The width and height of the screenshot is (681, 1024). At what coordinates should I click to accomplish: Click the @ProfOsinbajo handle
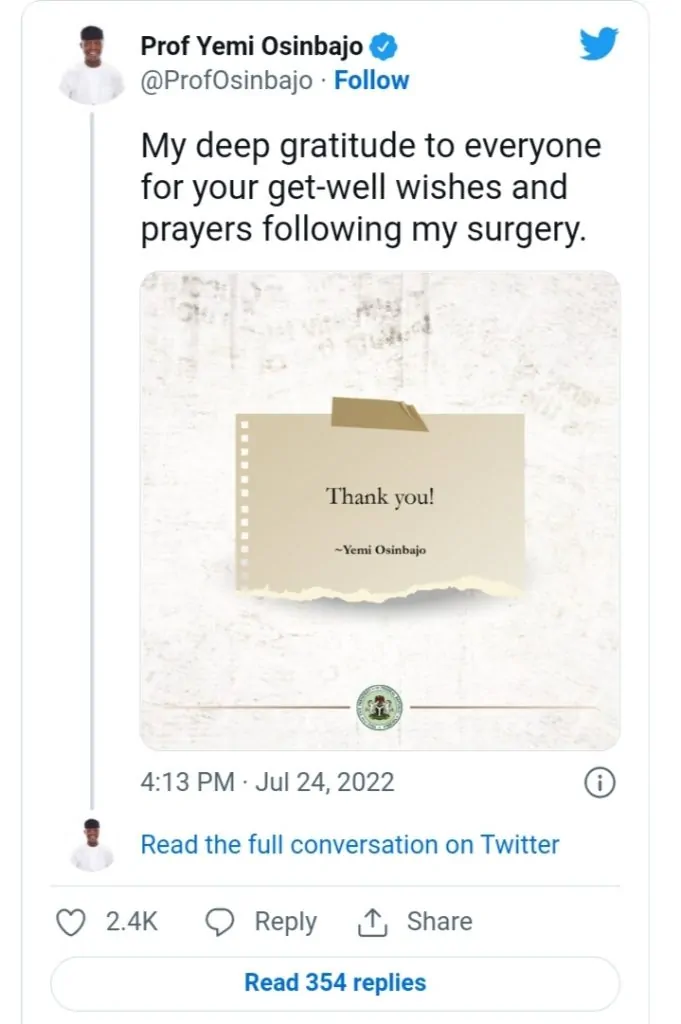tap(229, 81)
